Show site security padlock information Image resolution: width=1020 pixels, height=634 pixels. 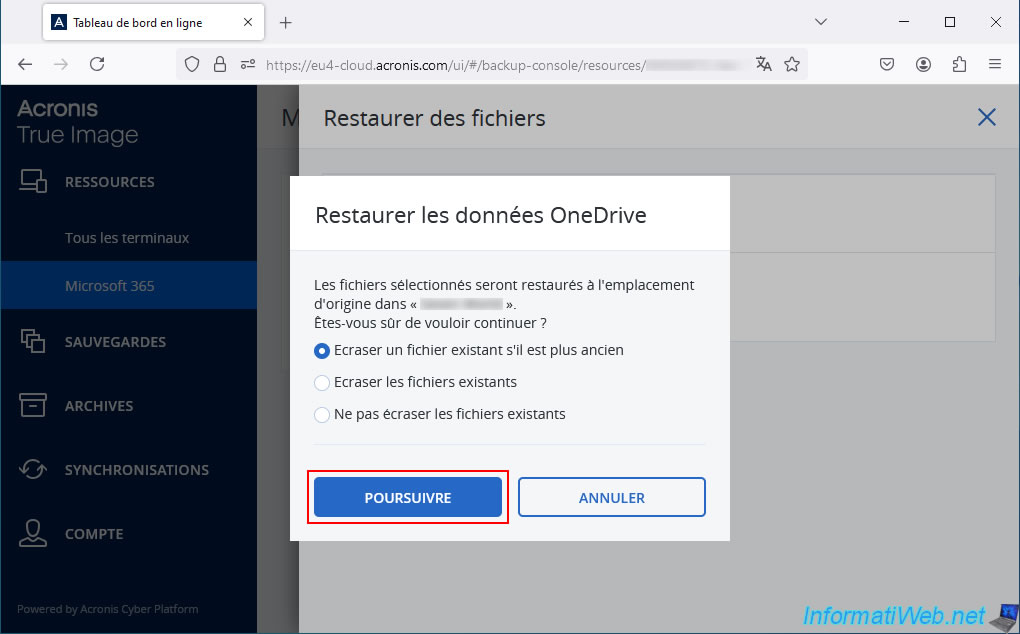coord(220,64)
